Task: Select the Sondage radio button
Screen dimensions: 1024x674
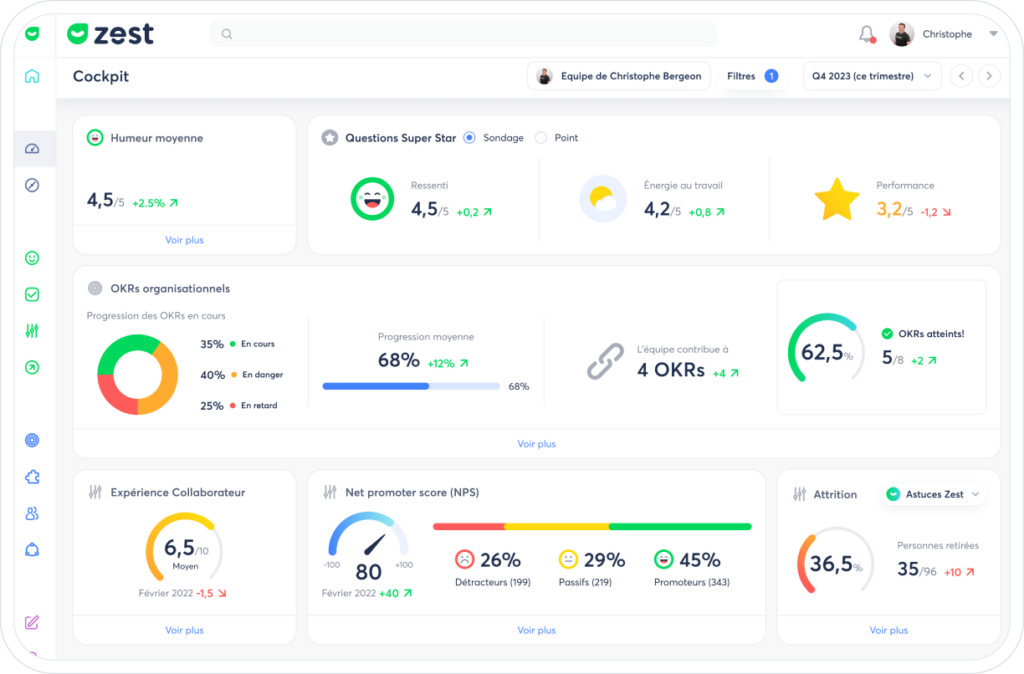Action: click(469, 138)
